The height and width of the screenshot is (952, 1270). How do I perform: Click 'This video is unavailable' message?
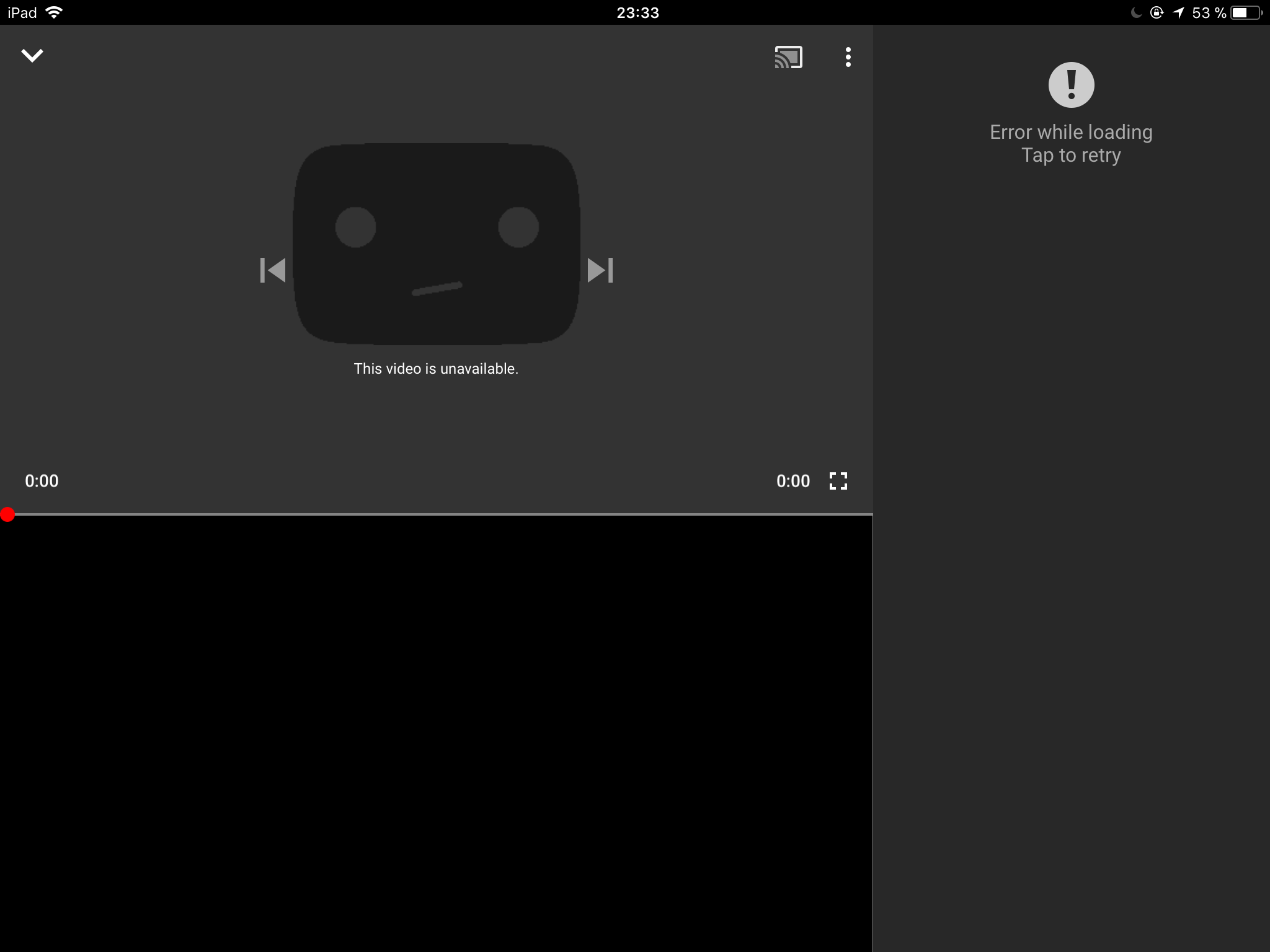(x=435, y=368)
